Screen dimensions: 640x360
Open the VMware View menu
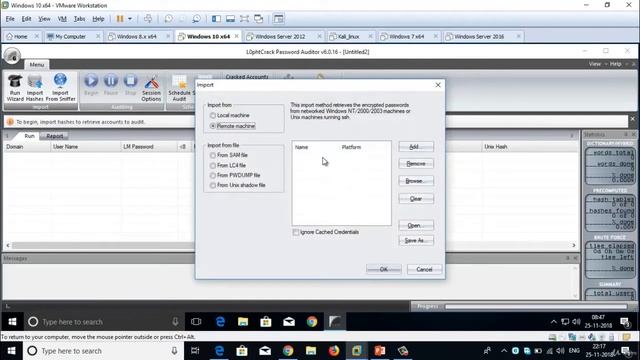(x=44, y=19)
